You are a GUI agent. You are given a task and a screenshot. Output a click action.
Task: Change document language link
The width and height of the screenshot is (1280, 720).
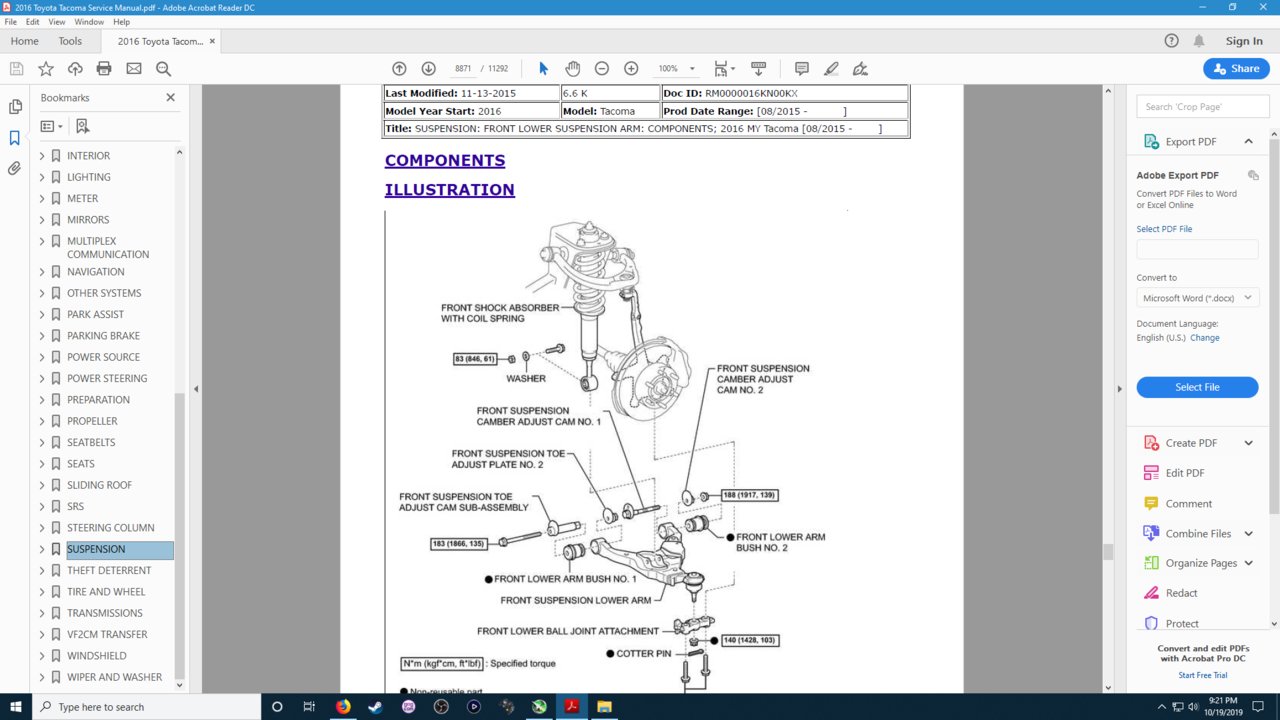(x=1204, y=338)
